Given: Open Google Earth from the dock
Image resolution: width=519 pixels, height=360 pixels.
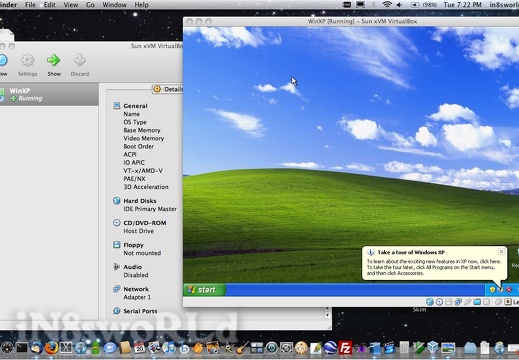Looking at the screenshot, I should (x=330, y=348).
